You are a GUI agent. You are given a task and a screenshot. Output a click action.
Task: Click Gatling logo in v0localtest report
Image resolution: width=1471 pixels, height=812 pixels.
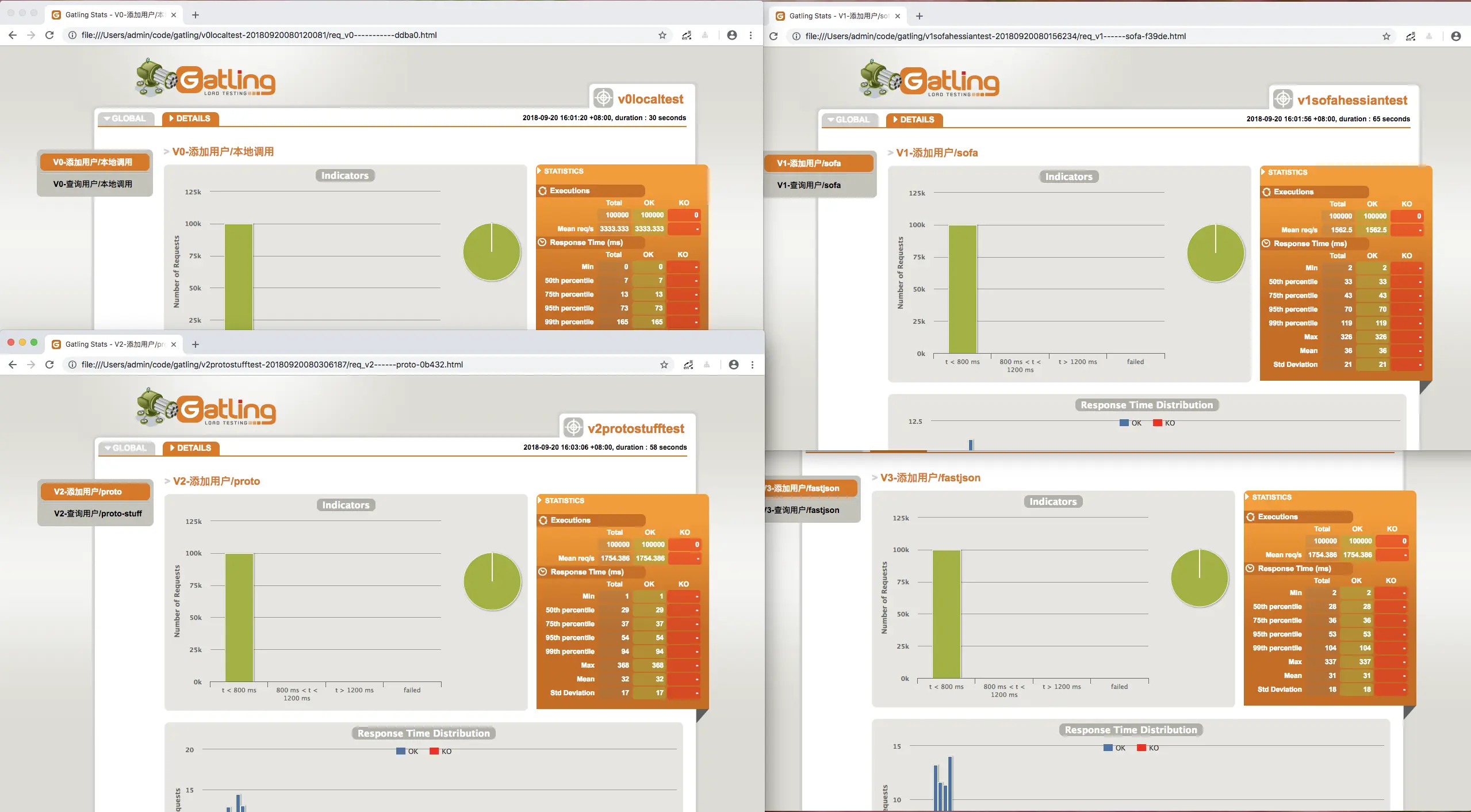pyautogui.click(x=206, y=78)
